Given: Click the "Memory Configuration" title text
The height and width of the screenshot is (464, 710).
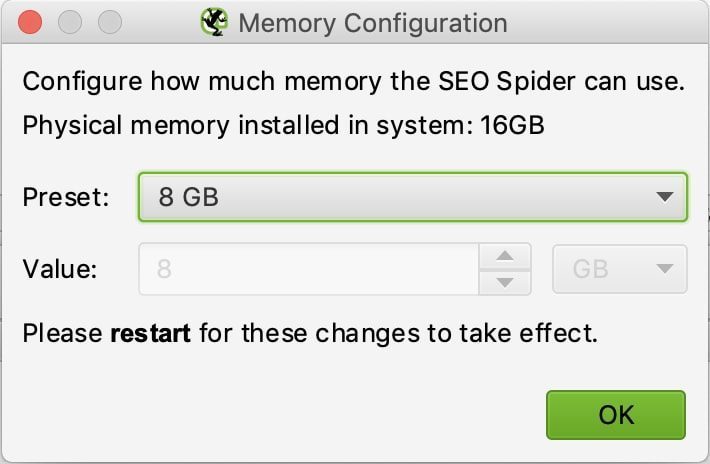Looking at the screenshot, I should coord(373,23).
